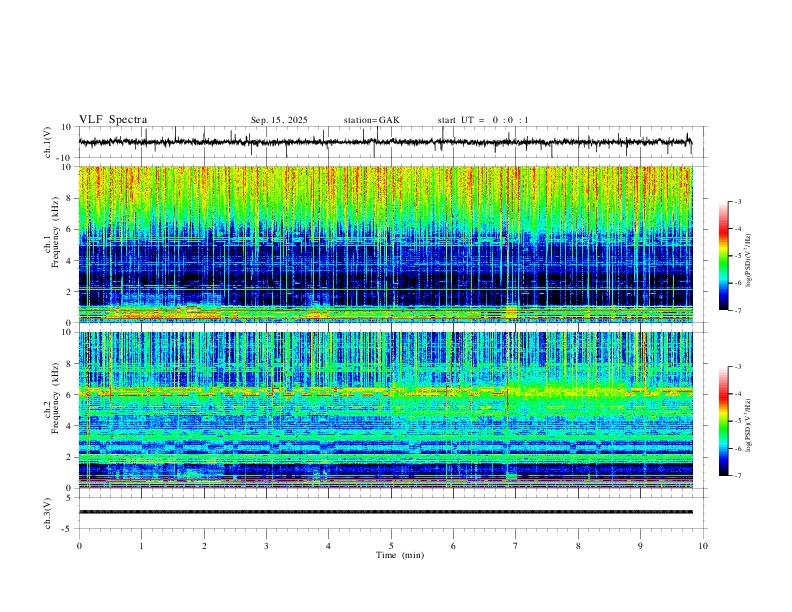Viewport: 792px width, 612px height.
Task: Click the ch.1 spectrogram panel
Action: click(386, 244)
